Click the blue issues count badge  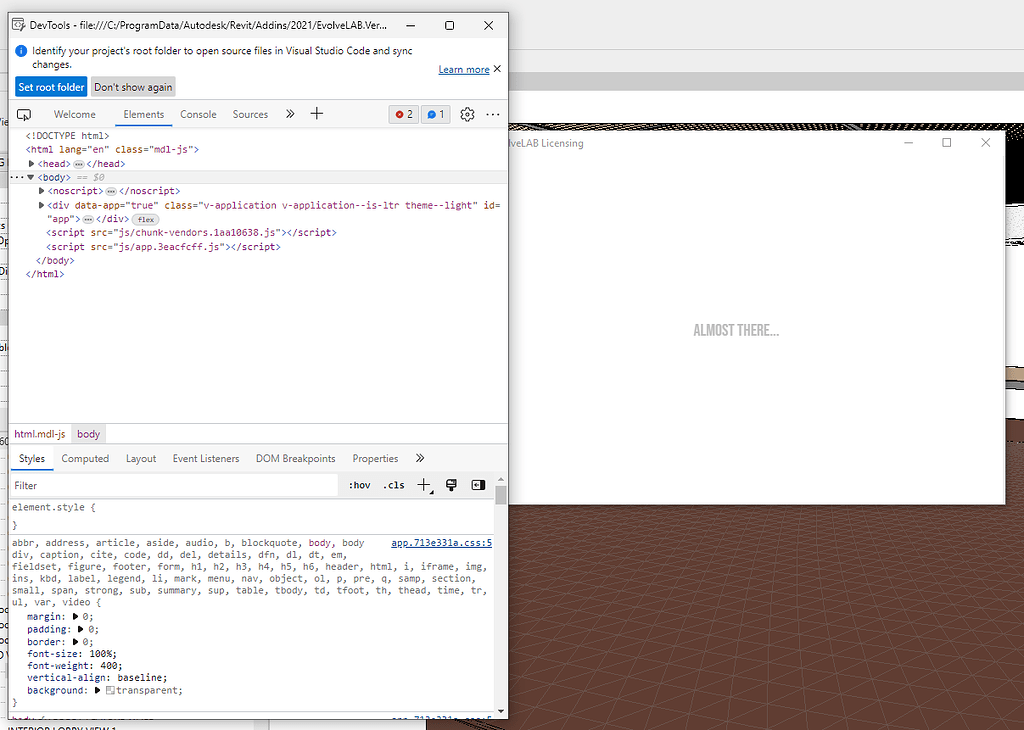[435, 115]
